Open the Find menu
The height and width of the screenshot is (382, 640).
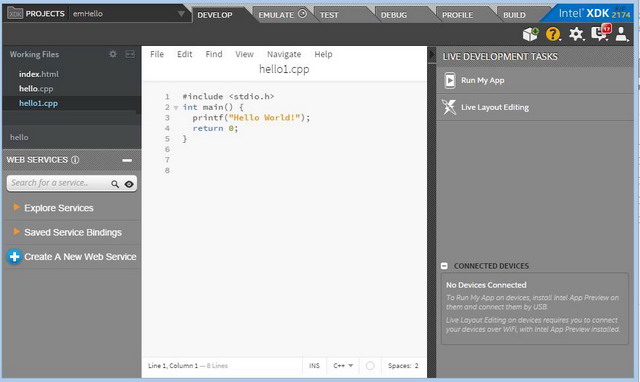tap(214, 54)
